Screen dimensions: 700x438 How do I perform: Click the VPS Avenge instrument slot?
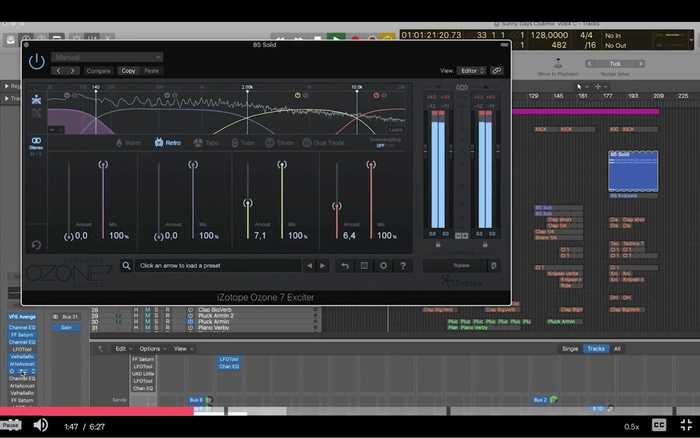click(22, 317)
